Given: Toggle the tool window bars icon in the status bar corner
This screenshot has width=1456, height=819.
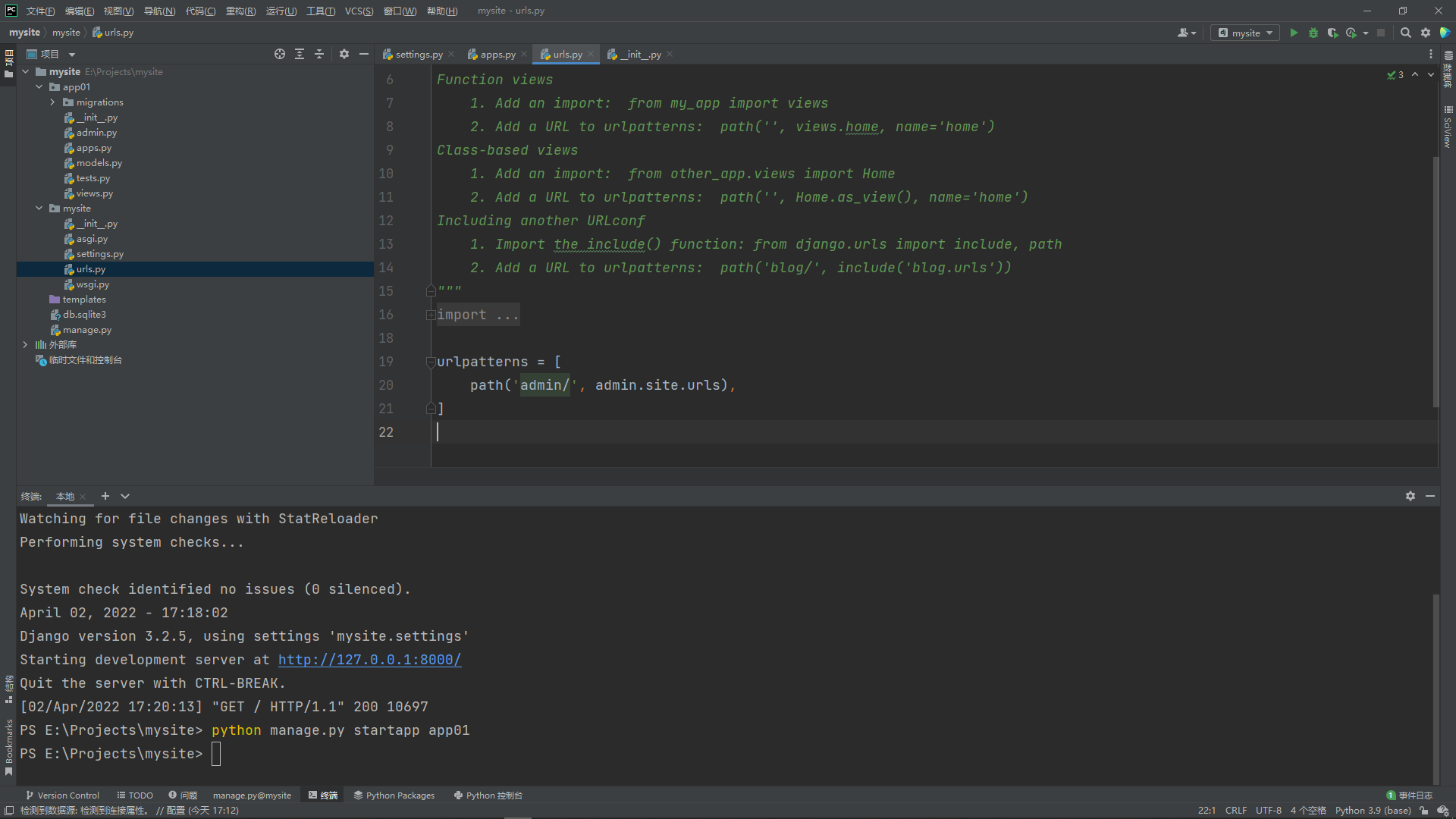Looking at the screenshot, I should (9, 811).
